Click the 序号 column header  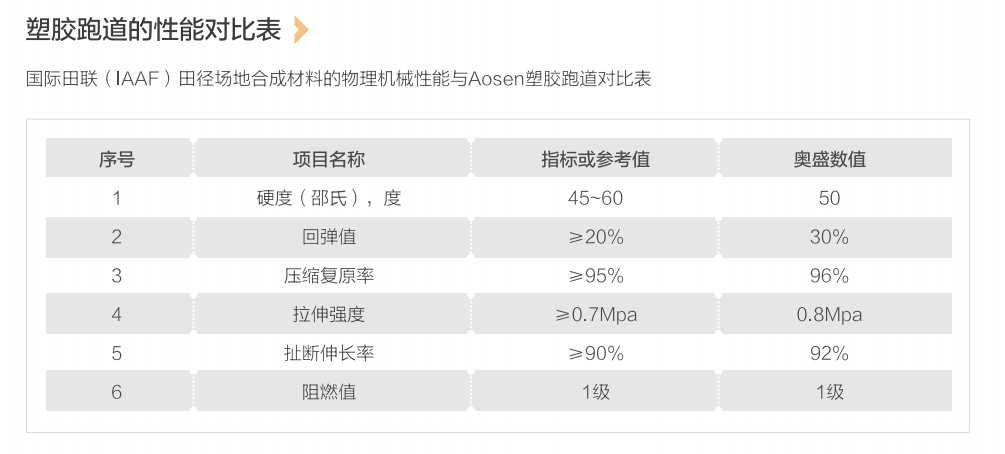pos(117,158)
